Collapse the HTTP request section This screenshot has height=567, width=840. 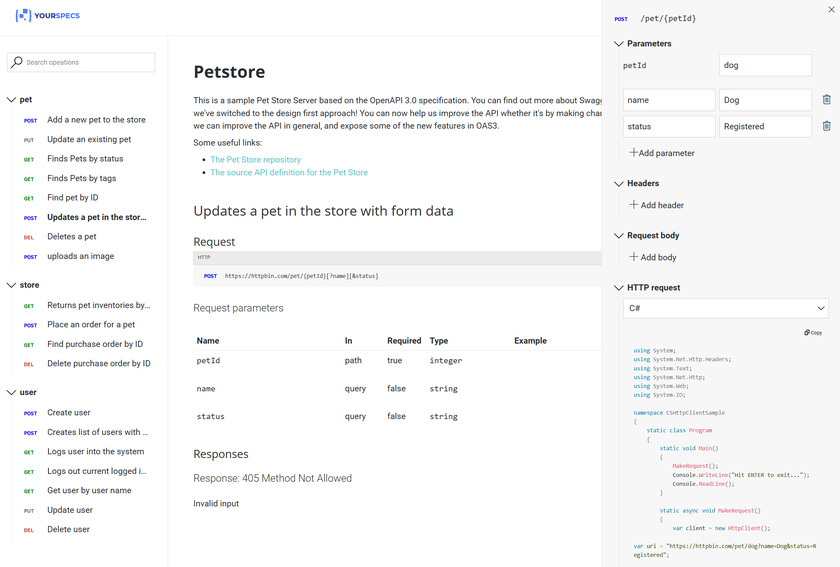619,288
